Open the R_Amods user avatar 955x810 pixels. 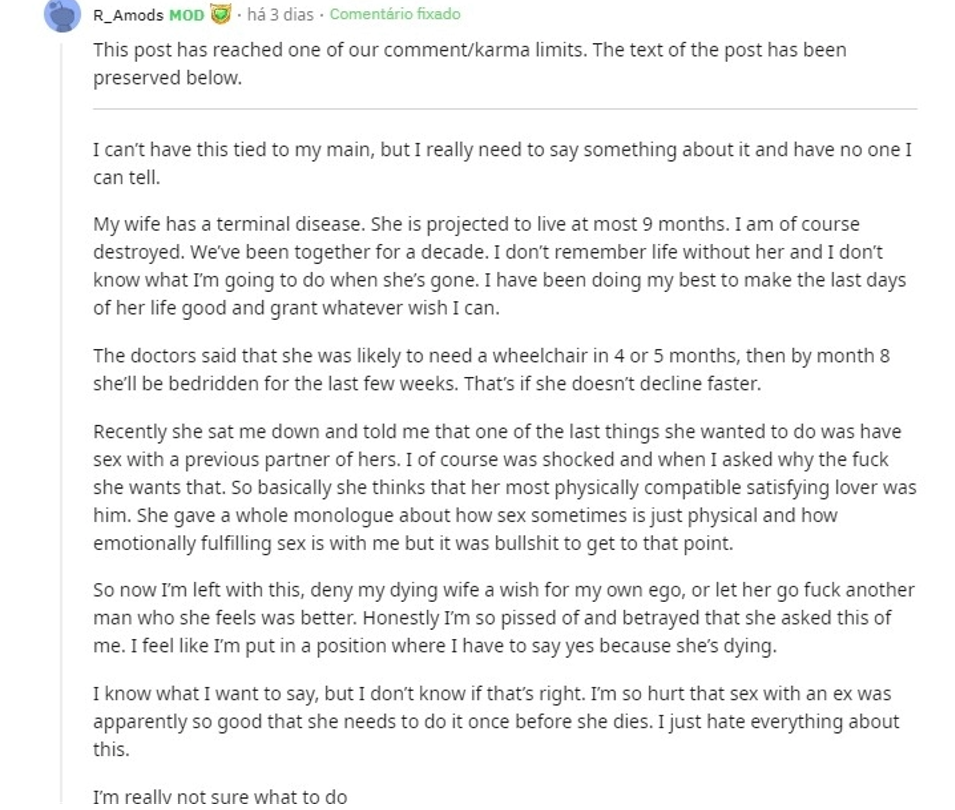pos(62,15)
